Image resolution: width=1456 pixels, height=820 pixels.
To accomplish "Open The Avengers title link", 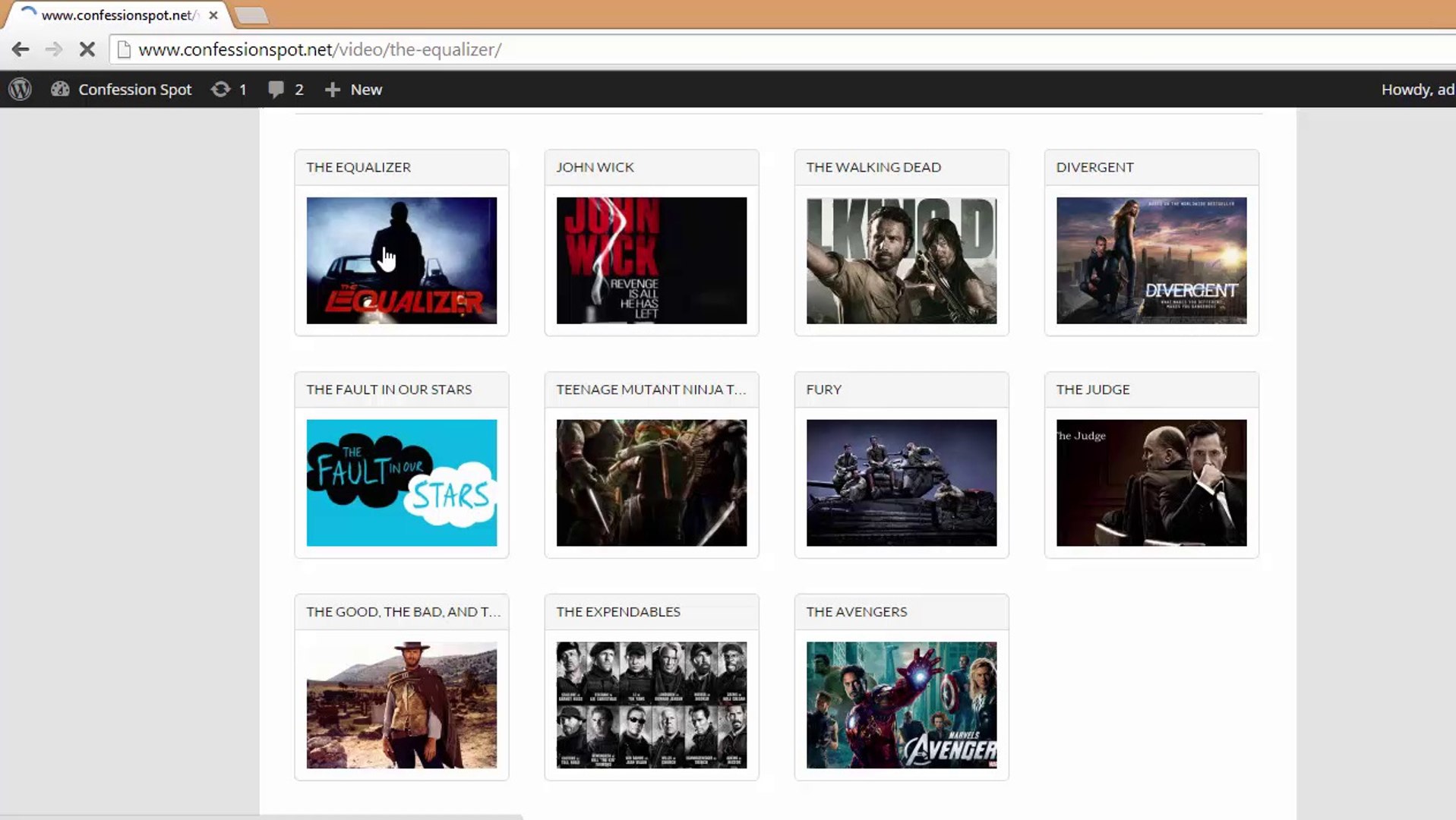I will (x=857, y=612).
